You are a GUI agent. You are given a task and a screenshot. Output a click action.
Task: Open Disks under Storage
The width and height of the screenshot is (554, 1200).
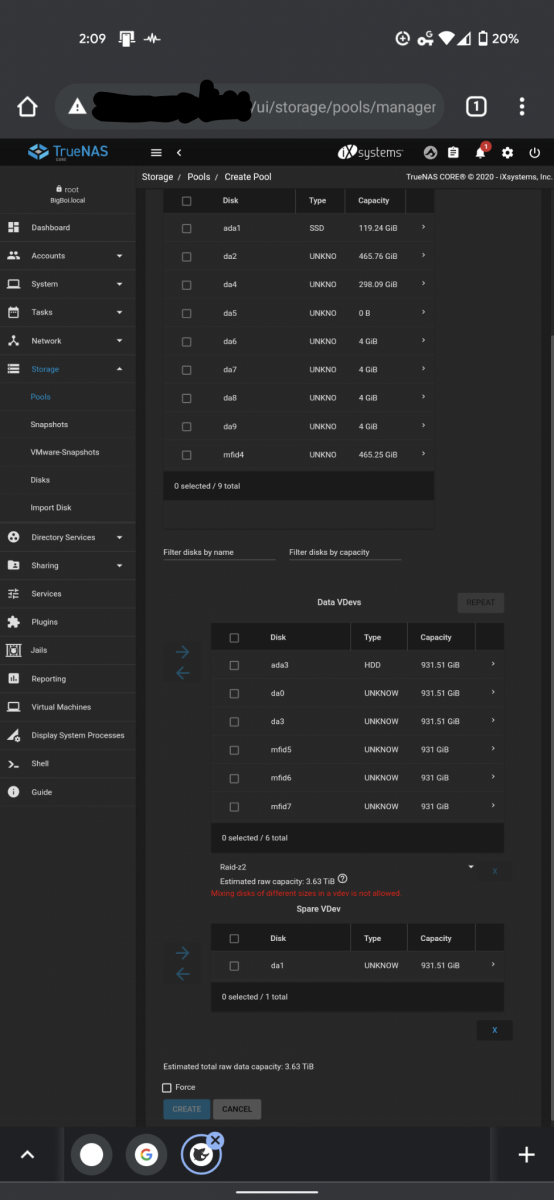click(x=40, y=480)
